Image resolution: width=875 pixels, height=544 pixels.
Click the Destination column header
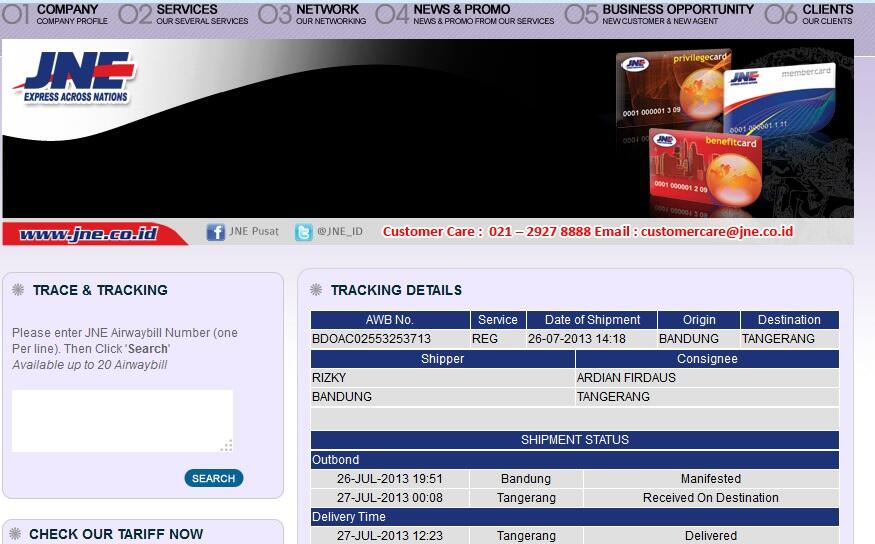point(789,320)
